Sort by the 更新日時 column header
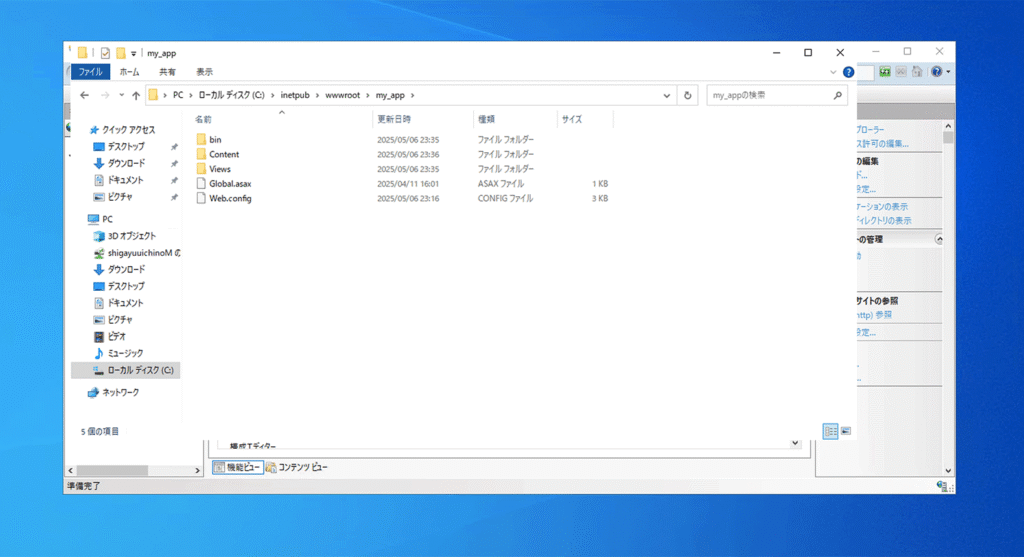Viewport: 1024px width, 557px height. pyautogui.click(x=394, y=119)
